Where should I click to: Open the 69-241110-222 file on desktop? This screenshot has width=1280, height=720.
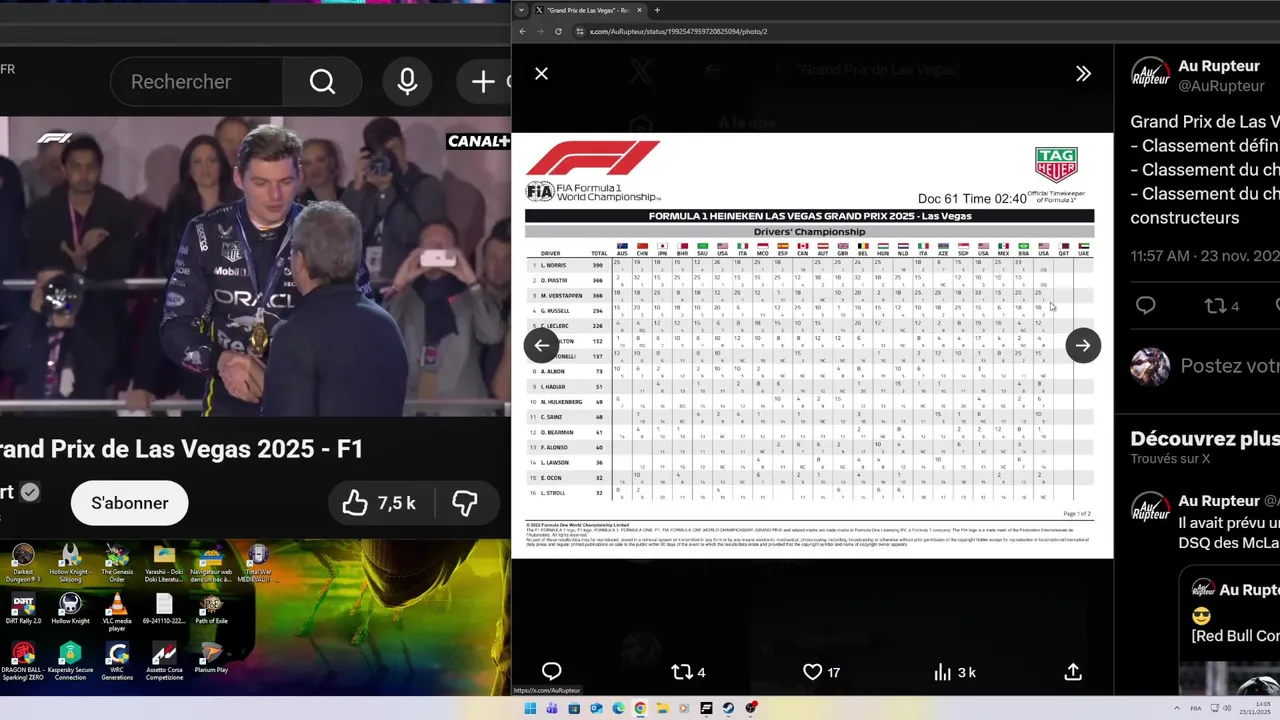(164, 609)
